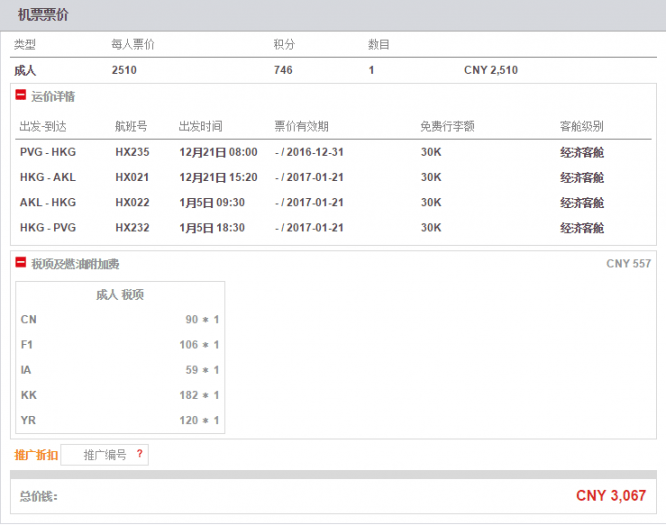Click flight number HX232
Viewport: 666px width, 525px height.
coord(132,228)
